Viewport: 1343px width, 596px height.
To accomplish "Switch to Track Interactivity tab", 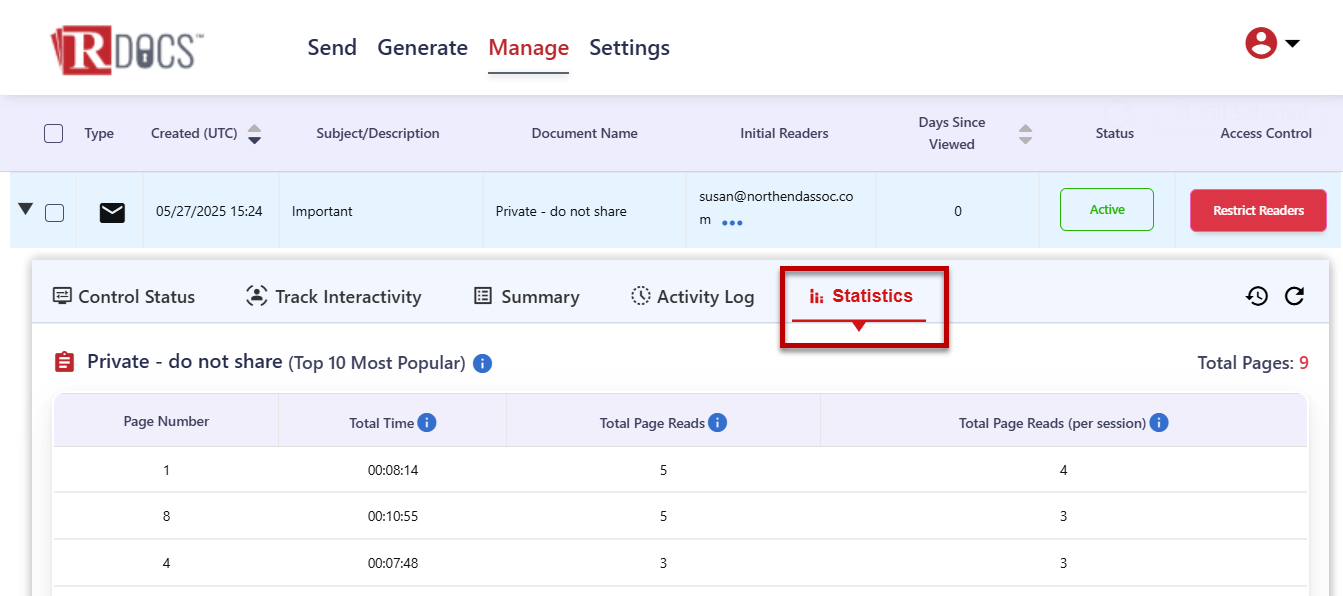I will (x=334, y=297).
